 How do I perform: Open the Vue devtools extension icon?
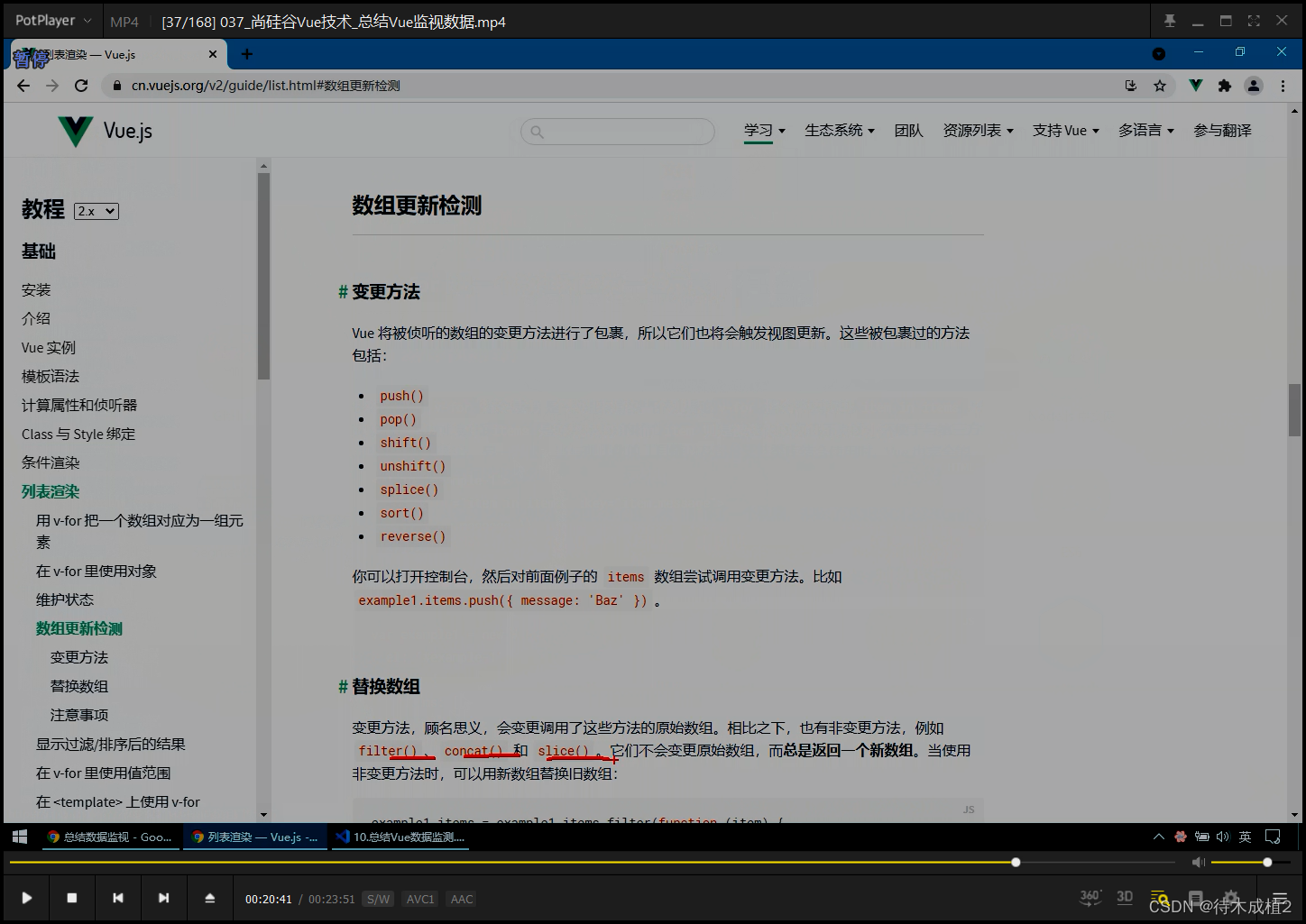tap(1196, 86)
